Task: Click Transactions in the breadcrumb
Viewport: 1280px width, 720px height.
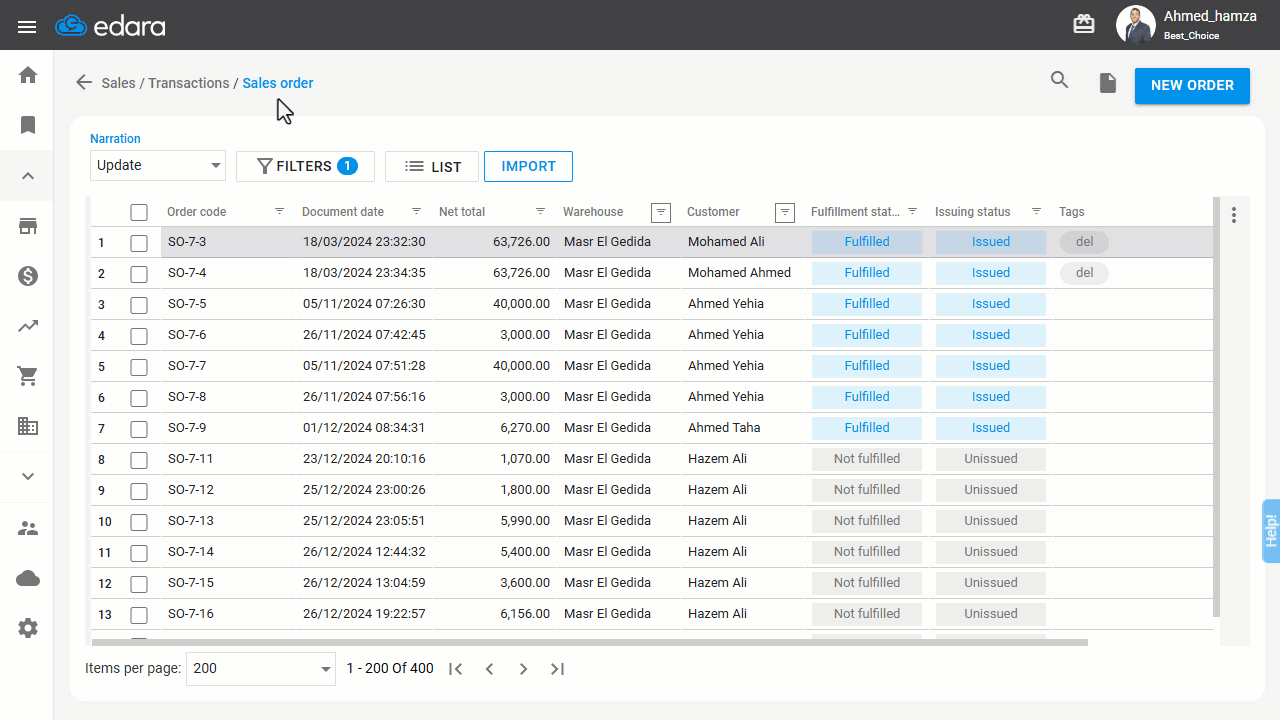Action: [x=189, y=83]
